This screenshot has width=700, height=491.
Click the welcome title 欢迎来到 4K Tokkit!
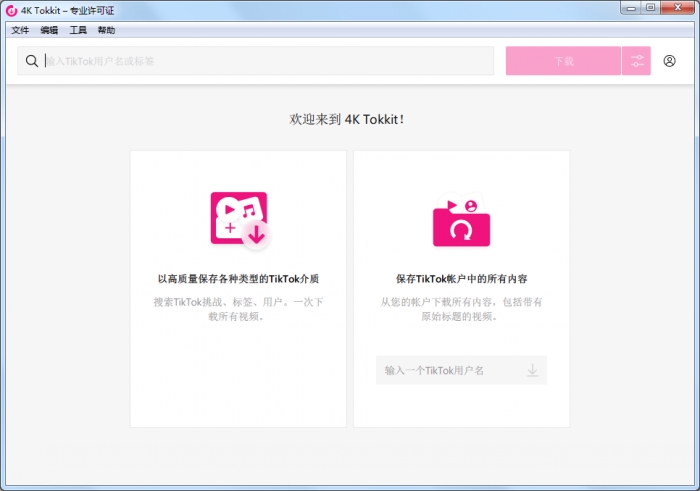pyautogui.click(x=347, y=119)
